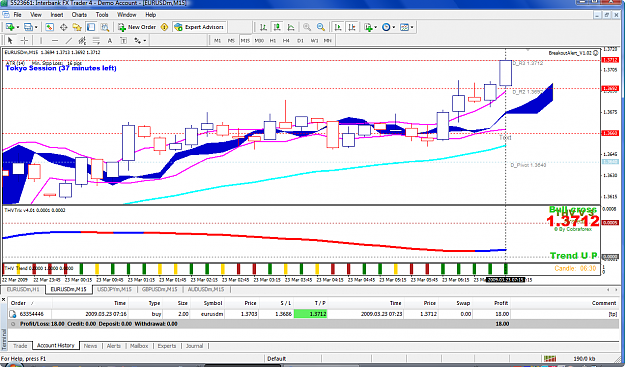Click the New Order button
625x367 pixels.
click(x=138, y=27)
